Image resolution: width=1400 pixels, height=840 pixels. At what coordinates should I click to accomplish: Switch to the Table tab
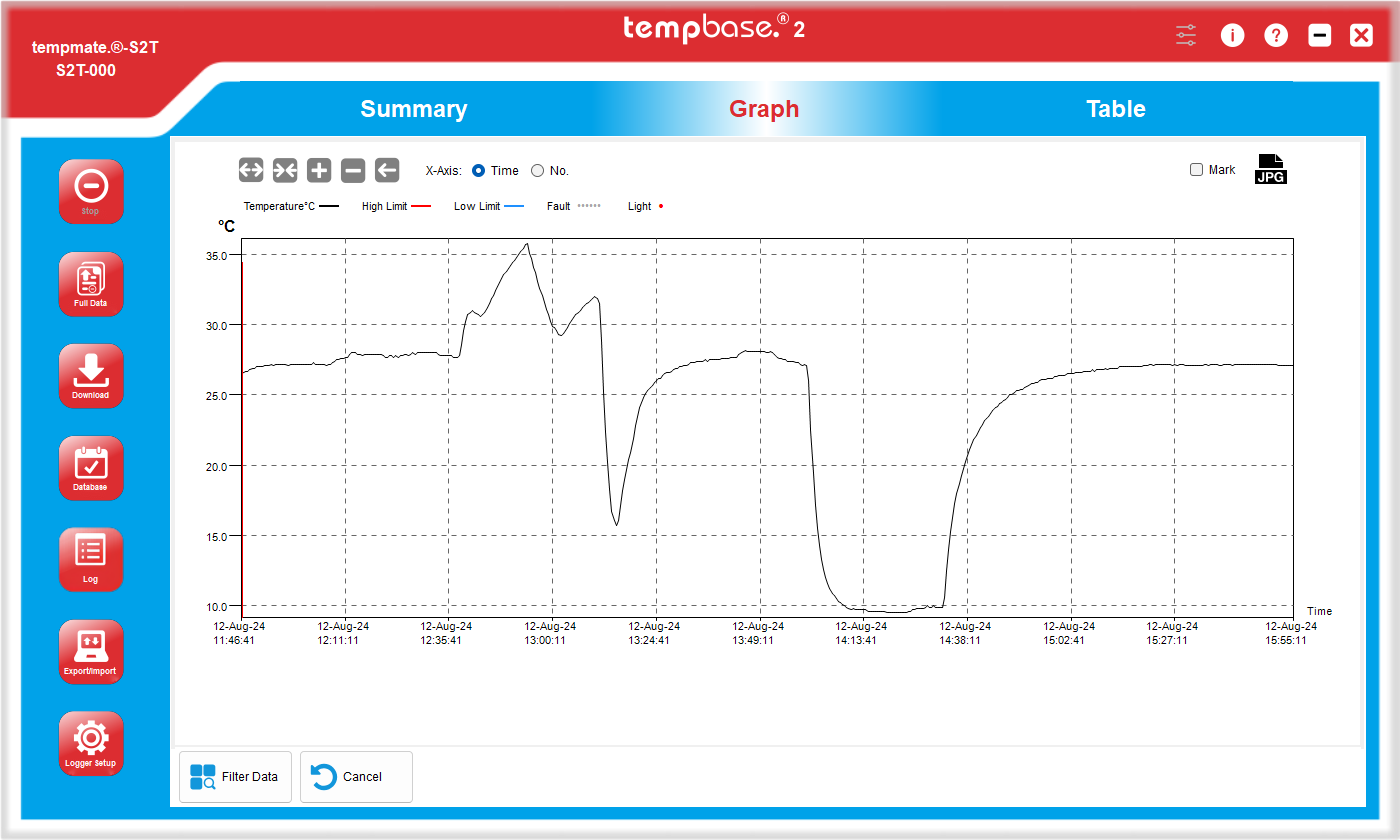1115,109
